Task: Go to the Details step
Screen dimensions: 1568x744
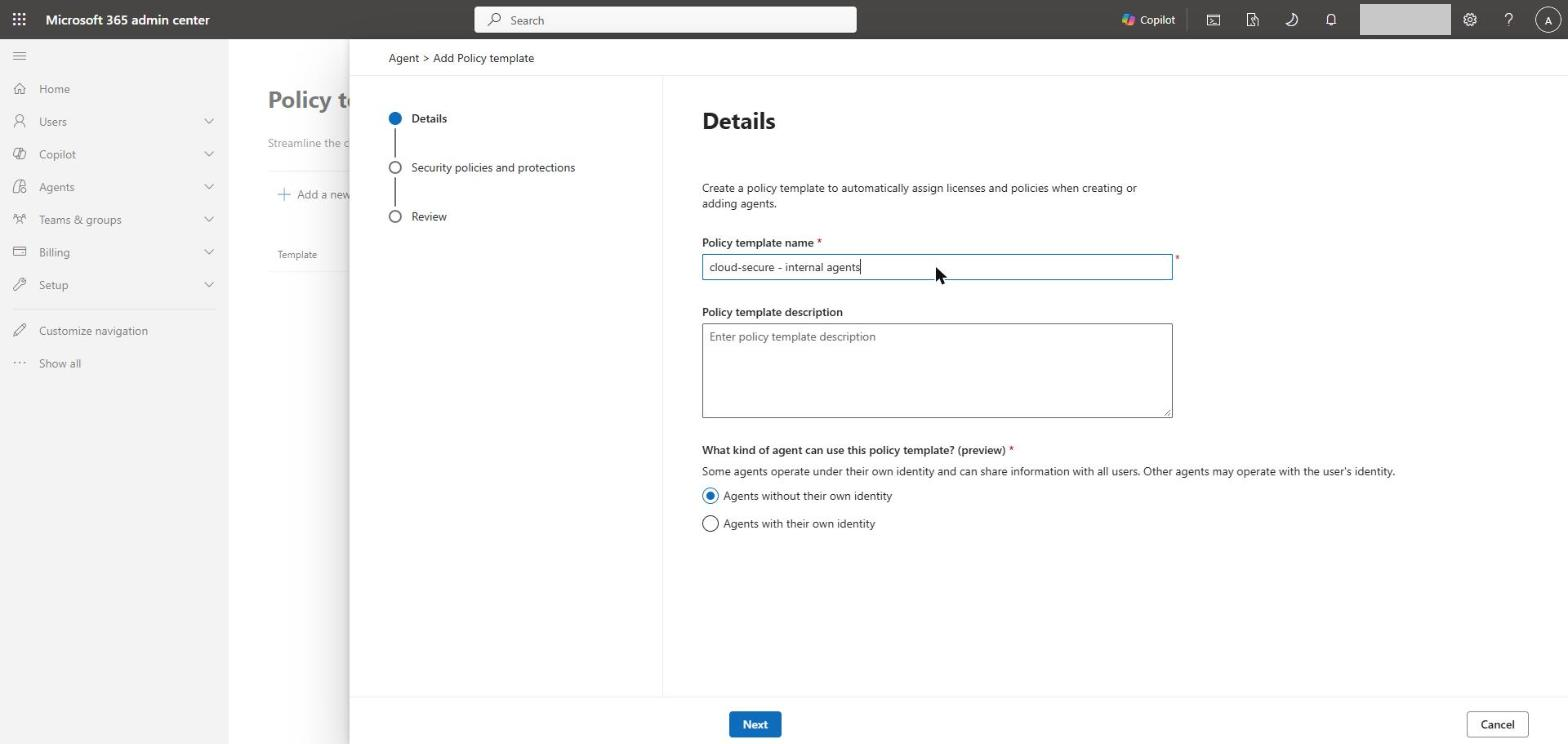Action: 418,118
